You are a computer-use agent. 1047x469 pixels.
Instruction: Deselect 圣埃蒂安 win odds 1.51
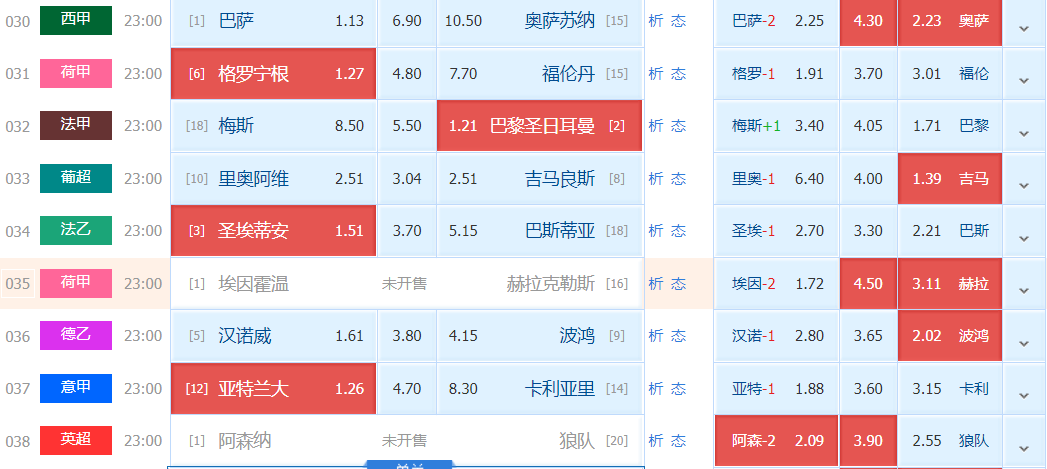[273, 230]
